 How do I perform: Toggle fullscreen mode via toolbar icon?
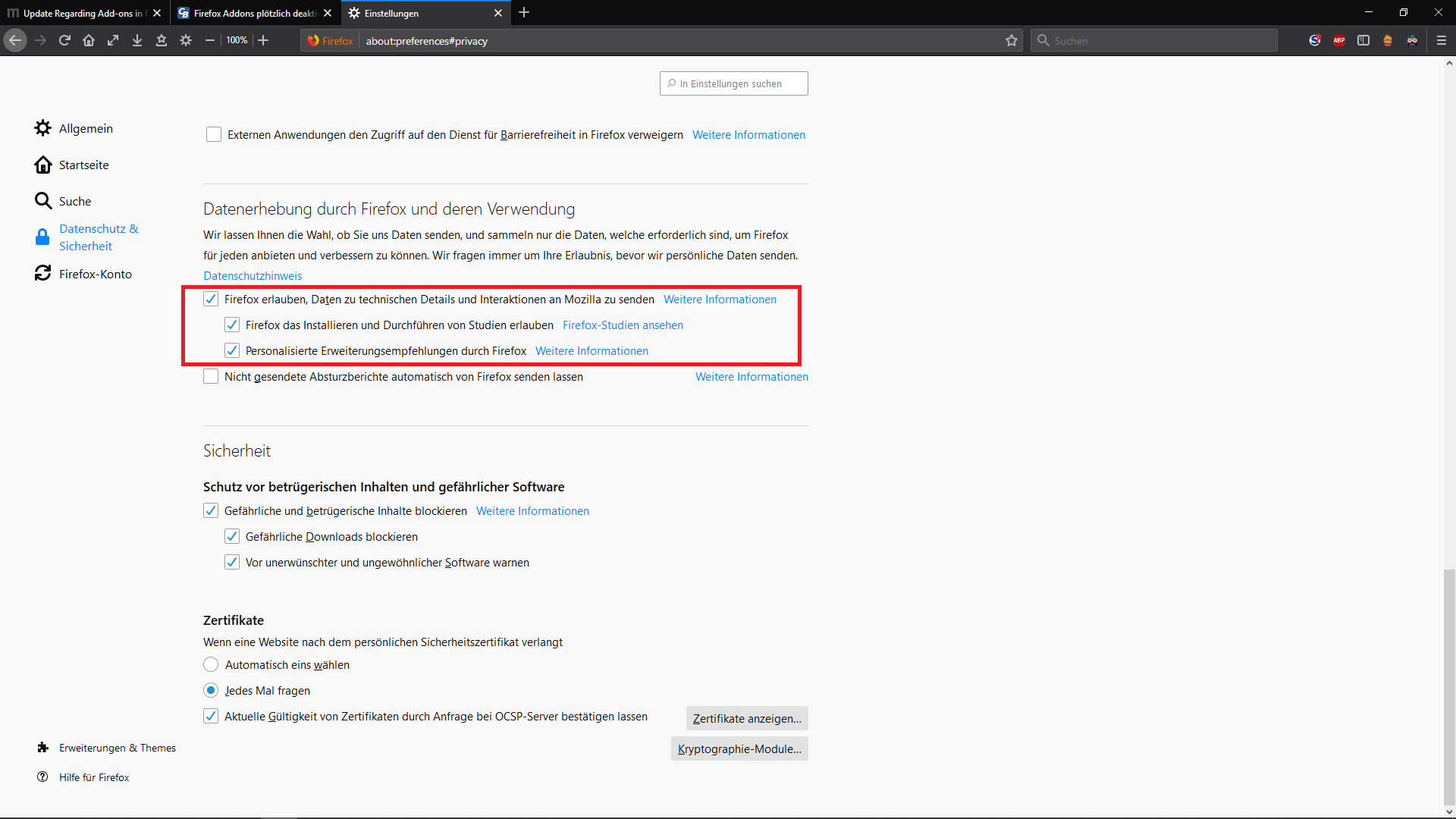113,40
